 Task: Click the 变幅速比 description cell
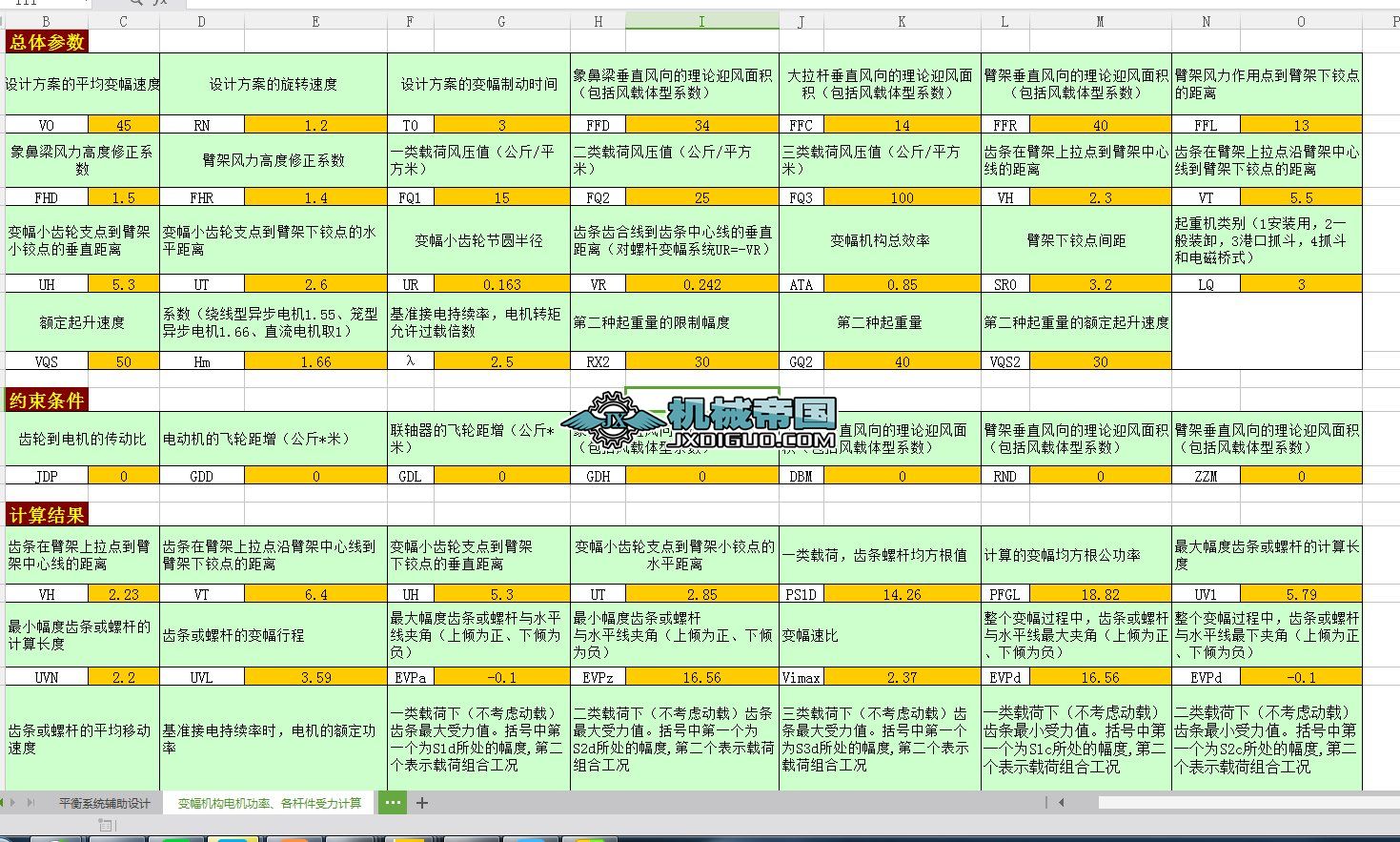tap(880, 635)
